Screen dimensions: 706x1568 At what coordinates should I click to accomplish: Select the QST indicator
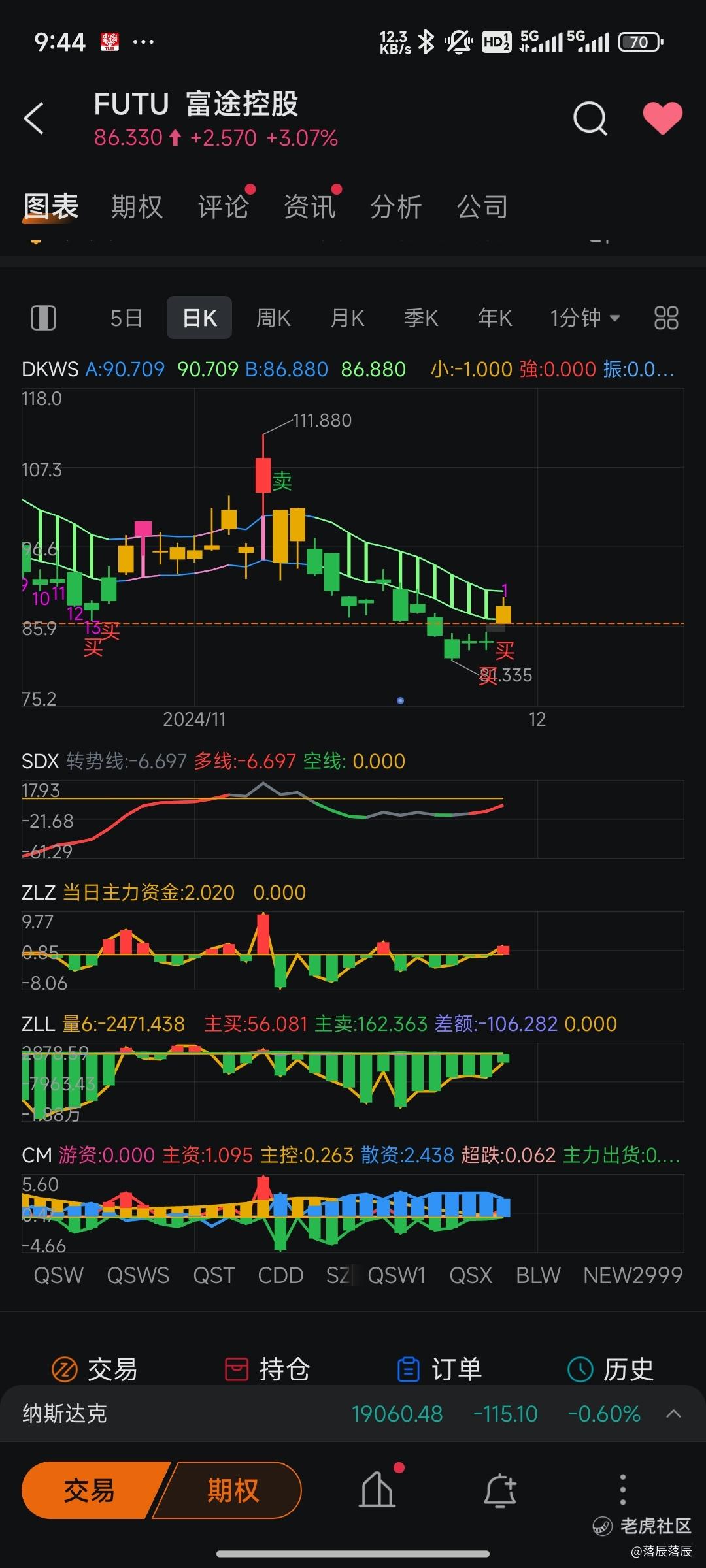pyautogui.click(x=214, y=1275)
